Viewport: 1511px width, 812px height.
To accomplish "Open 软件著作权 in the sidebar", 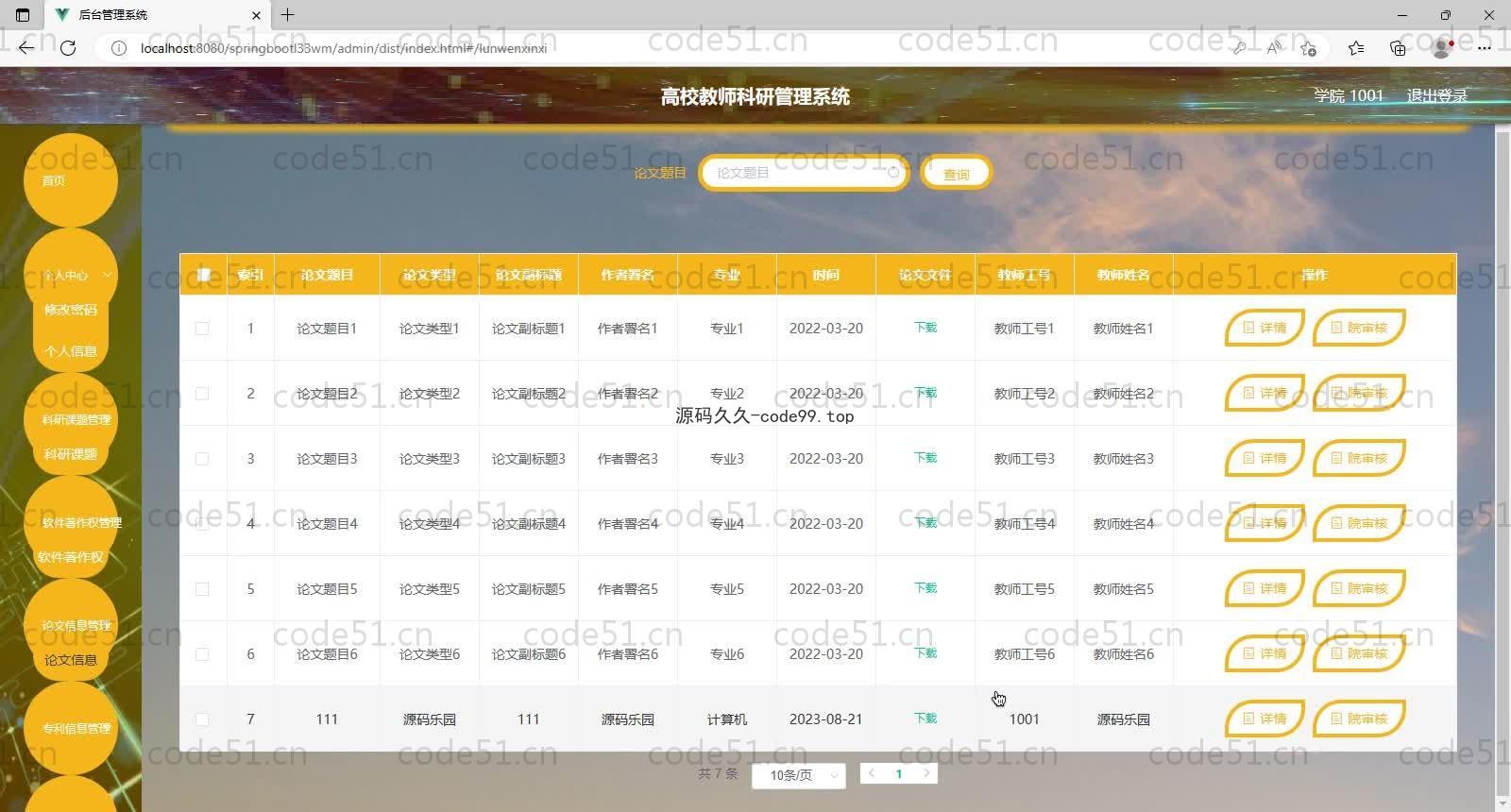I will (71, 557).
